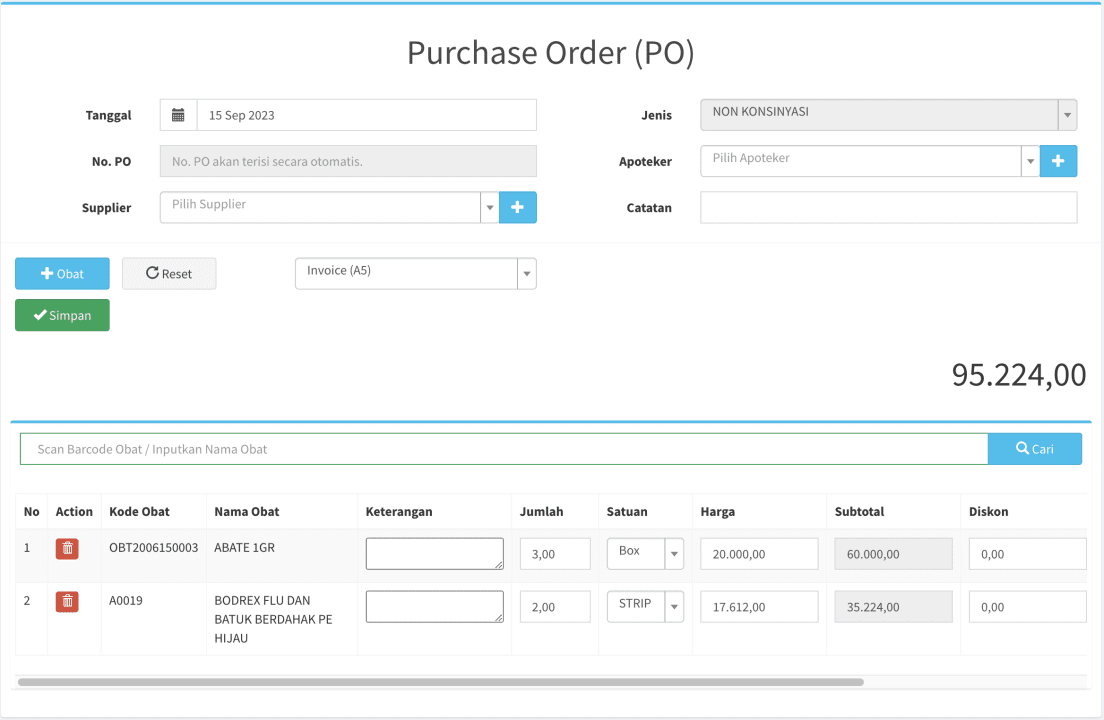Focus the Scan Barcode Obat search field
1104x720 pixels.
coord(503,449)
